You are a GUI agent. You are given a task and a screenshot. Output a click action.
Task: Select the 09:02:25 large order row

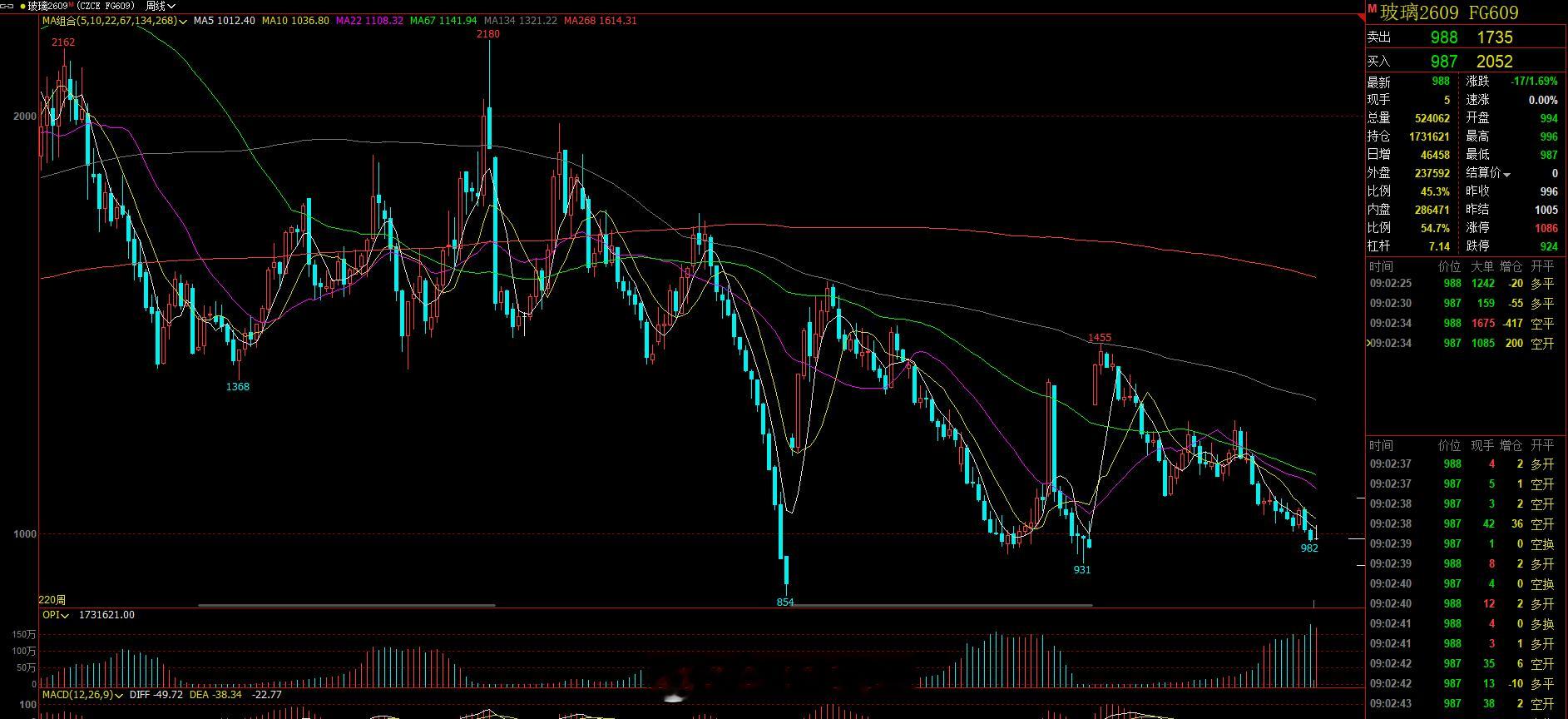1464,283
